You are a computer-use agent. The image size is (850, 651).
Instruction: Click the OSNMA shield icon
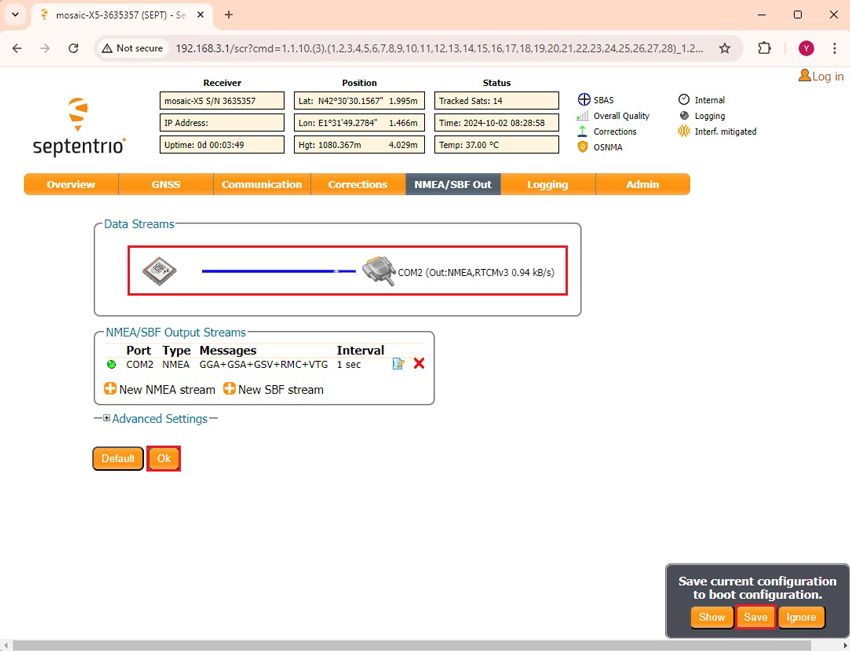(584, 147)
